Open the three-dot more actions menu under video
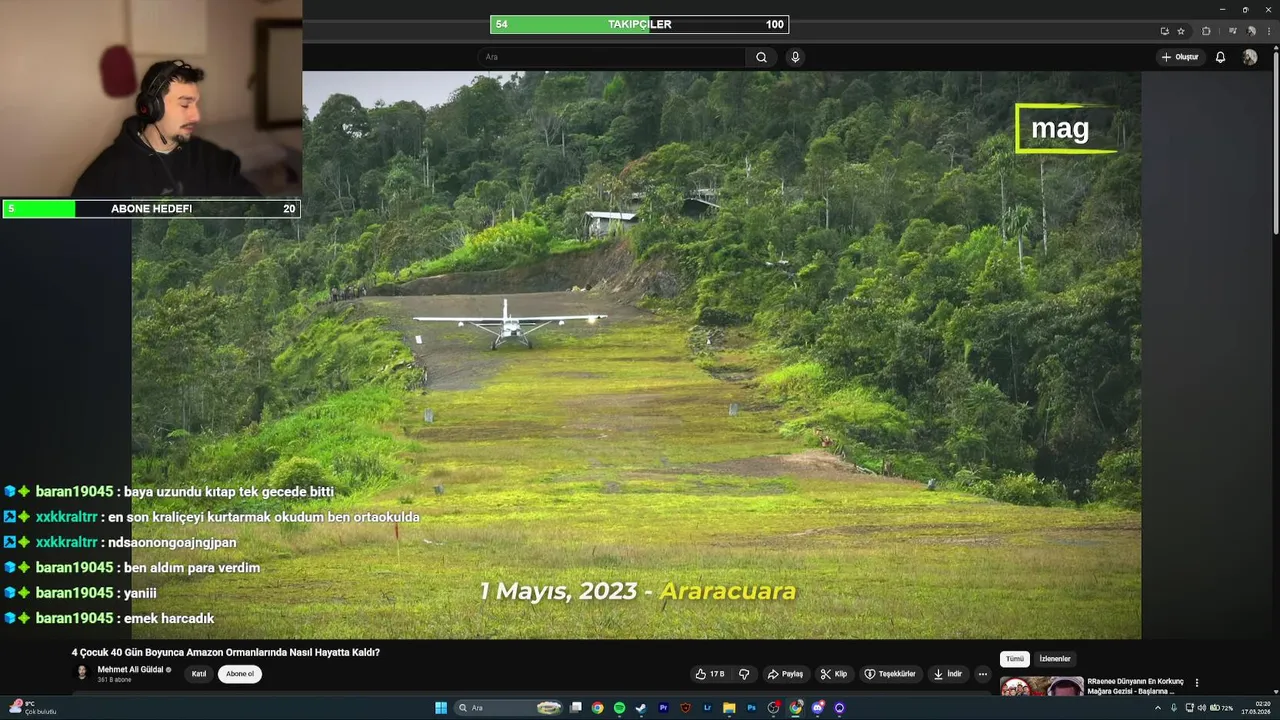The width and height of the screenshot is (1280, 720). 983,674
